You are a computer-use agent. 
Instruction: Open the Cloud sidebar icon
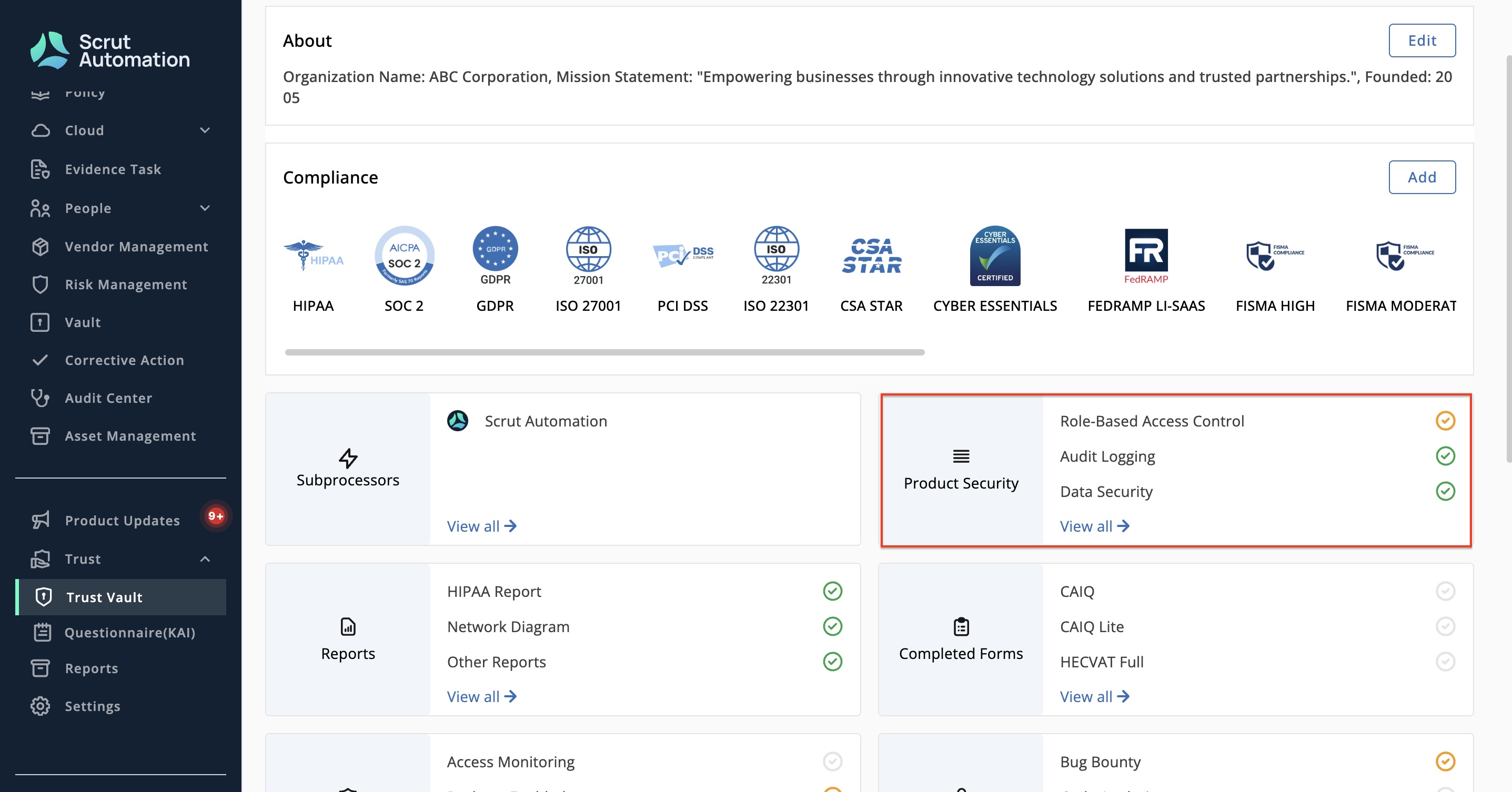pyautogui.click(x=40, y=130)
